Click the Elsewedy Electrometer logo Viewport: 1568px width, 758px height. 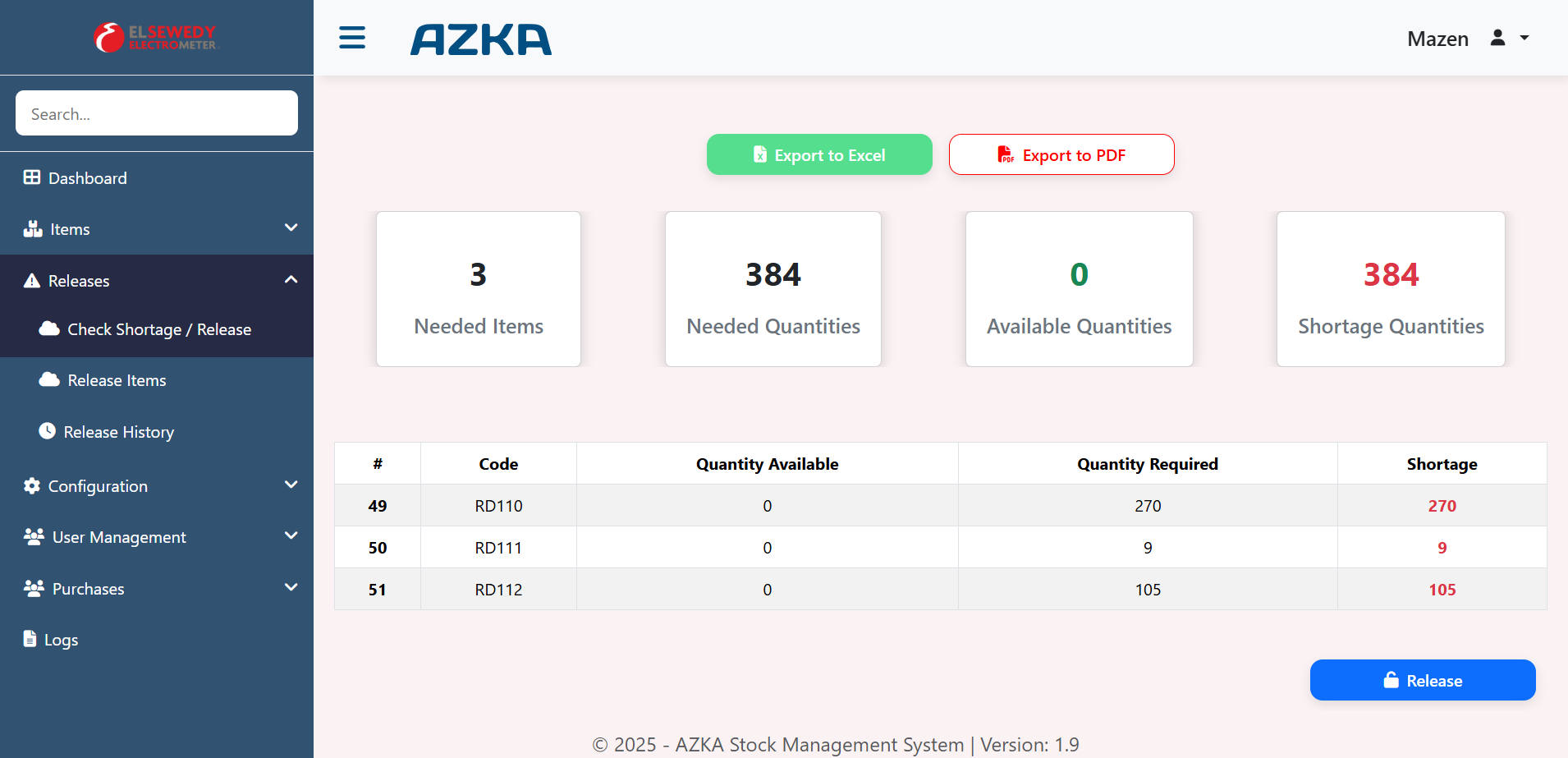pos(156,38)
